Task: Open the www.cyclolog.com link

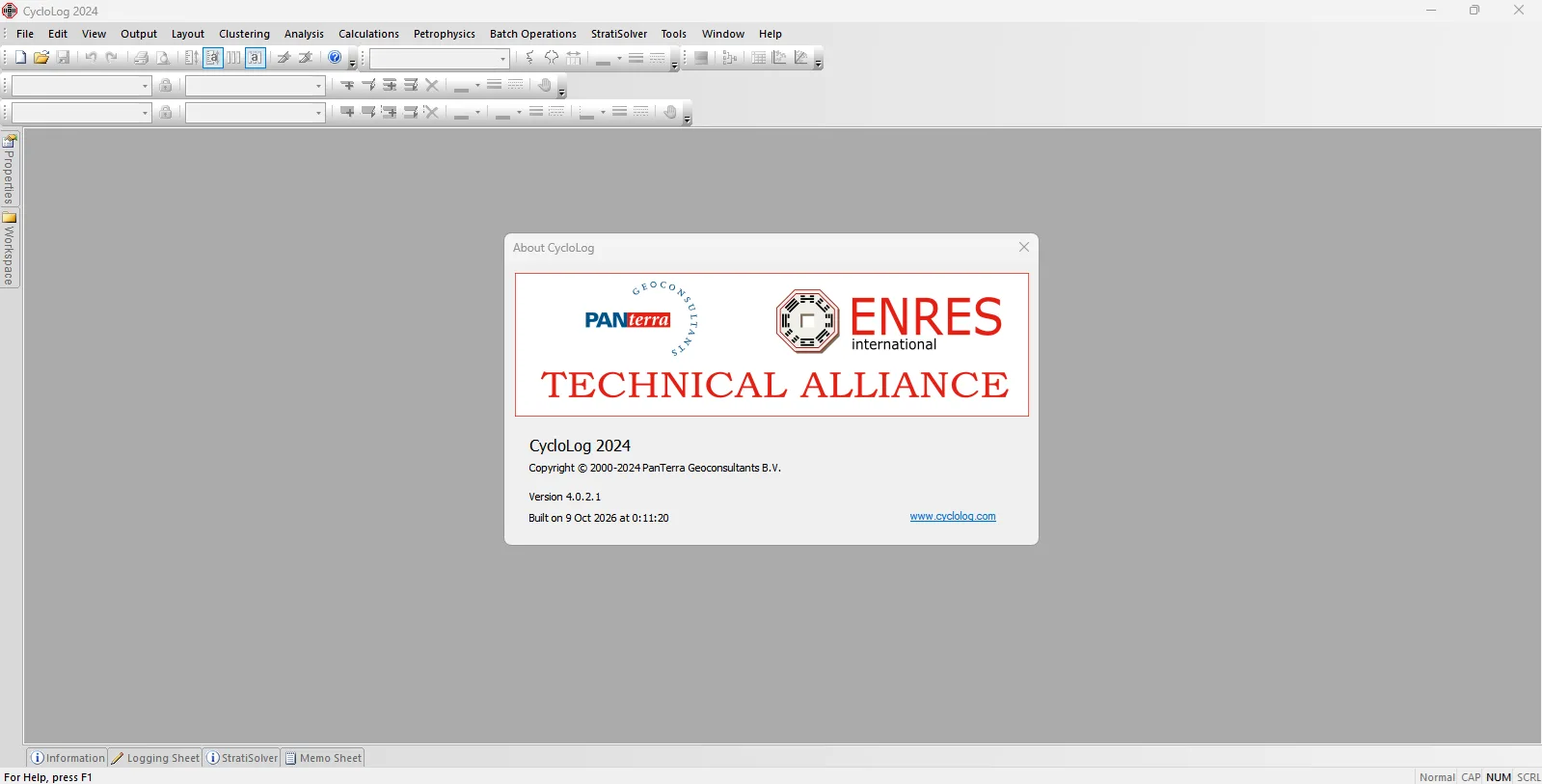Action: tap(953, 517)
